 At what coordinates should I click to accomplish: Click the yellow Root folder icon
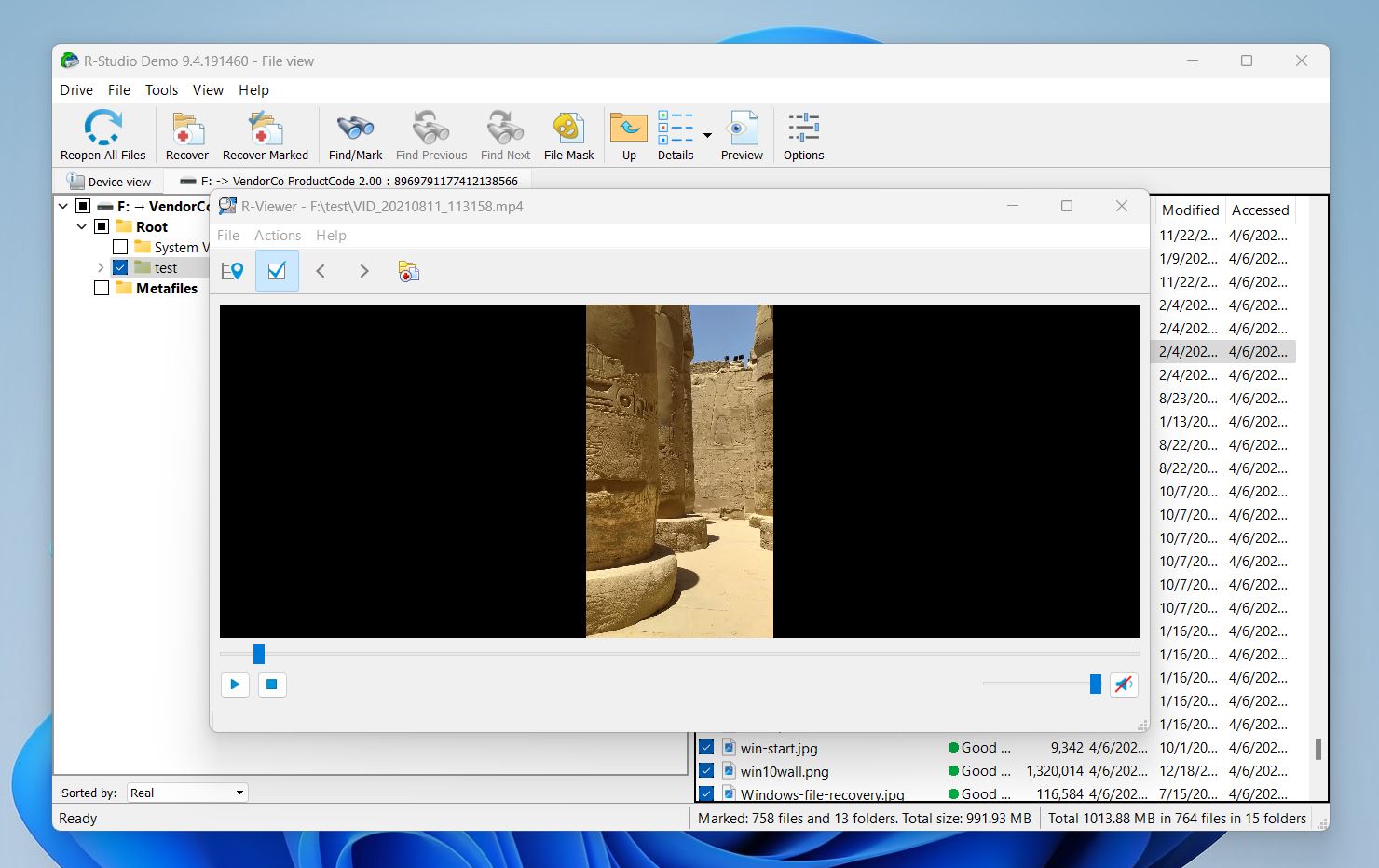coord(124,226)
